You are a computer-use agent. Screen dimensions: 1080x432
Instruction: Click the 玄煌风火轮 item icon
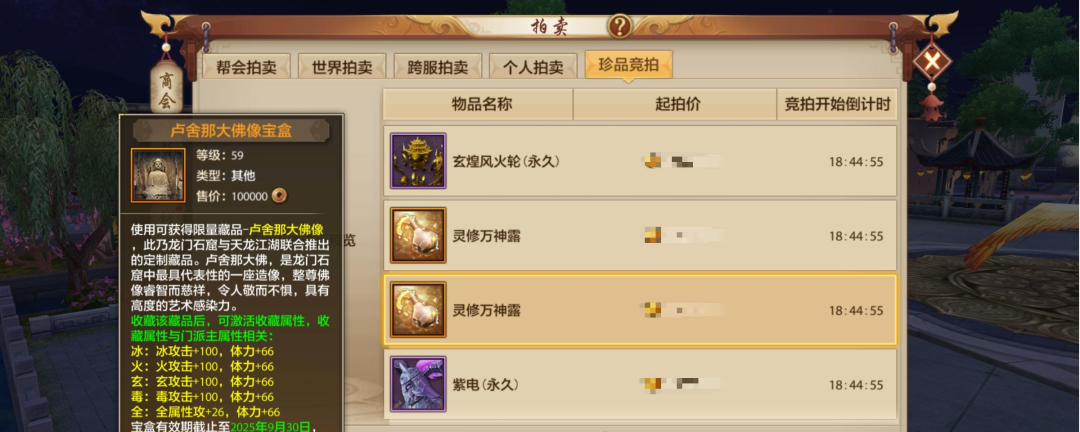point(418,161)
